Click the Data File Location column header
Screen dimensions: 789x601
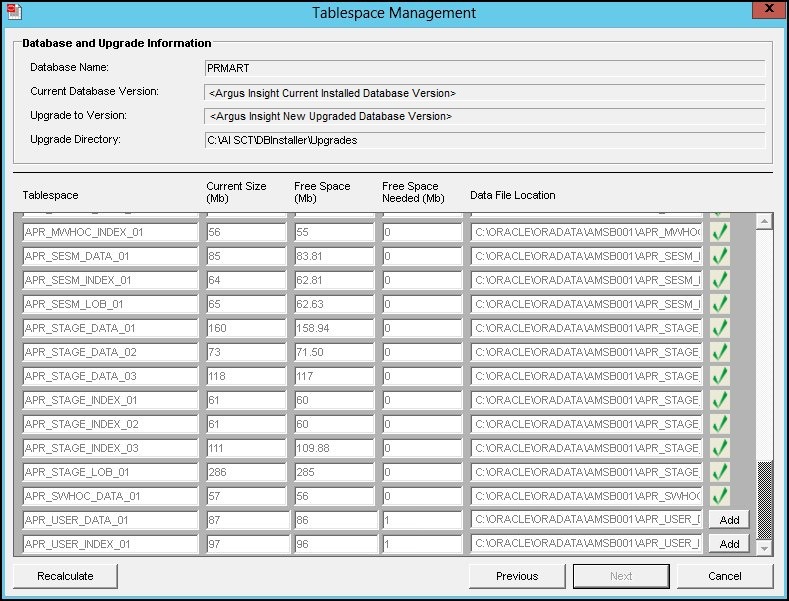[513, 195]
